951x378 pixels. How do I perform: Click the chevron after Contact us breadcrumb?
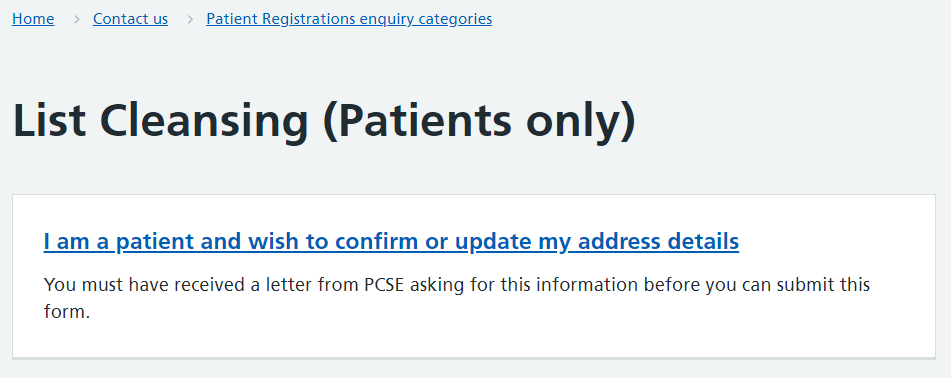[190, 19]
